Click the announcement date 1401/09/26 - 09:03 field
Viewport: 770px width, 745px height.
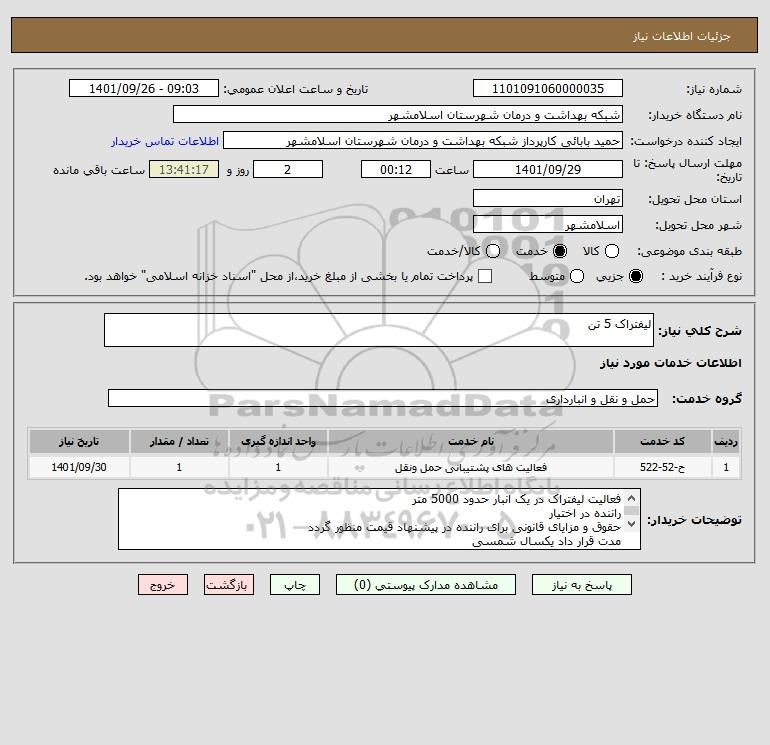point(144,88)
